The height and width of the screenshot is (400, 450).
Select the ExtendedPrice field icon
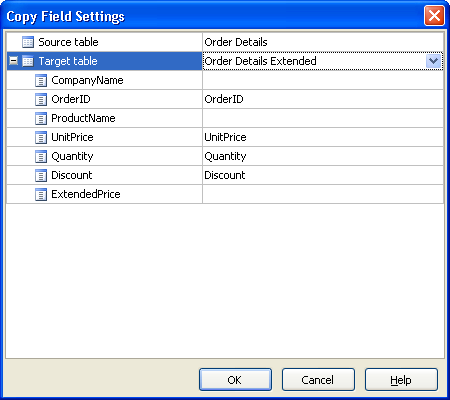[x=41, y=194]
